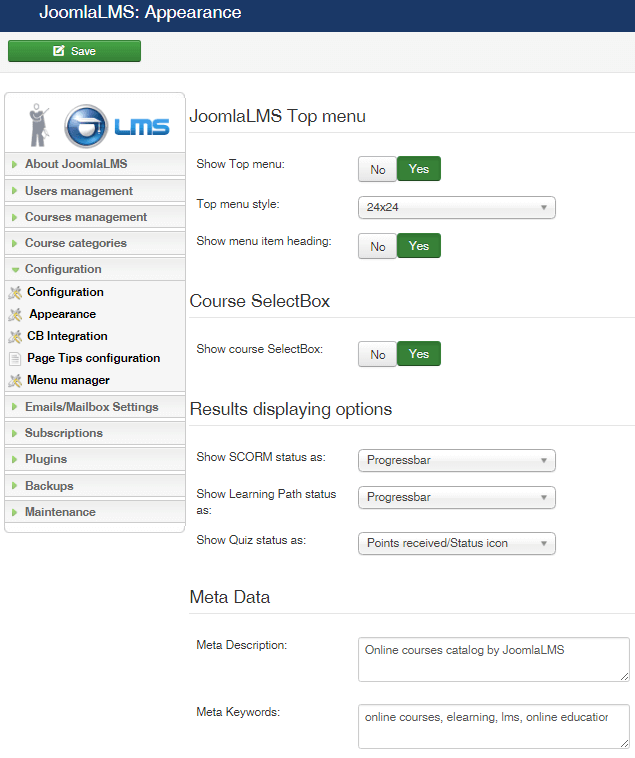This screenshot has width=635, height=758.
Task: Open the Courses management menu
Action: 95,217
